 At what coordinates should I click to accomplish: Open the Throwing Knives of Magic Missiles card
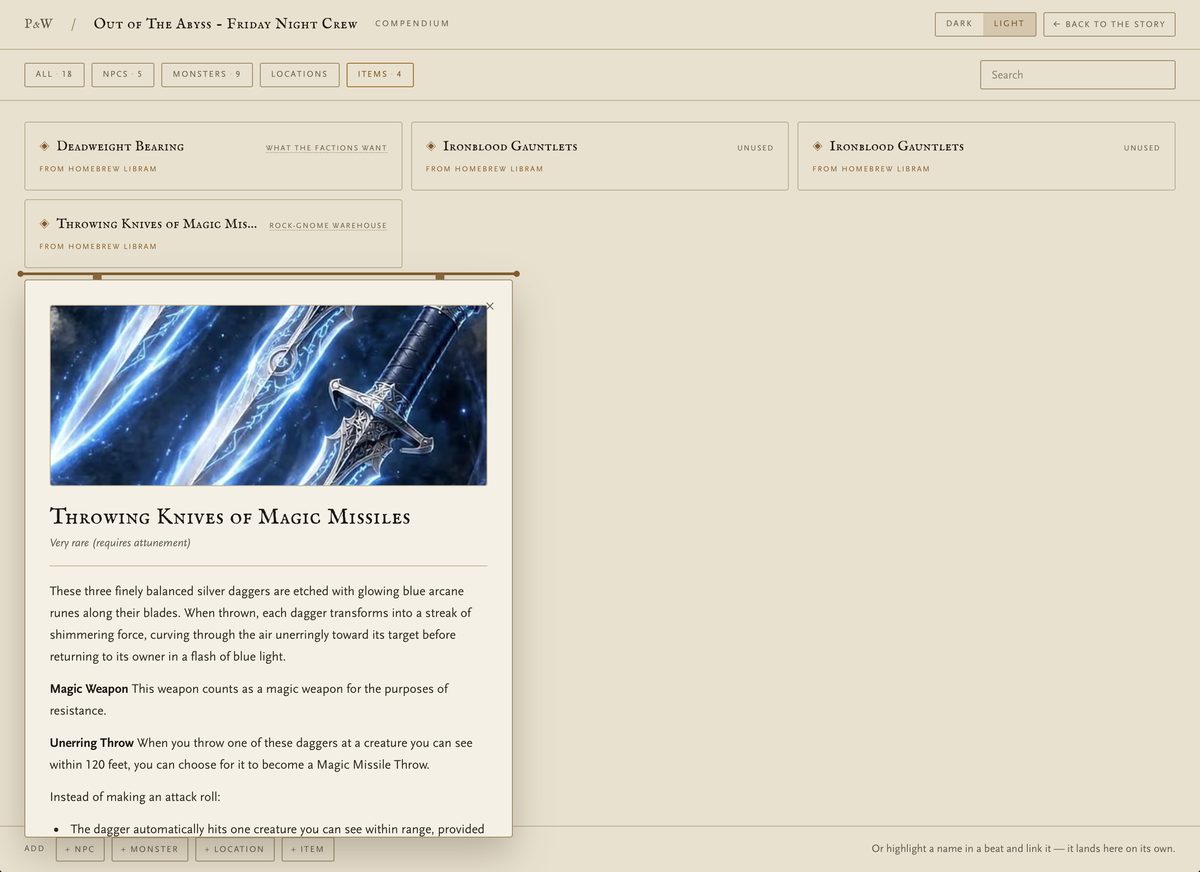213,234
